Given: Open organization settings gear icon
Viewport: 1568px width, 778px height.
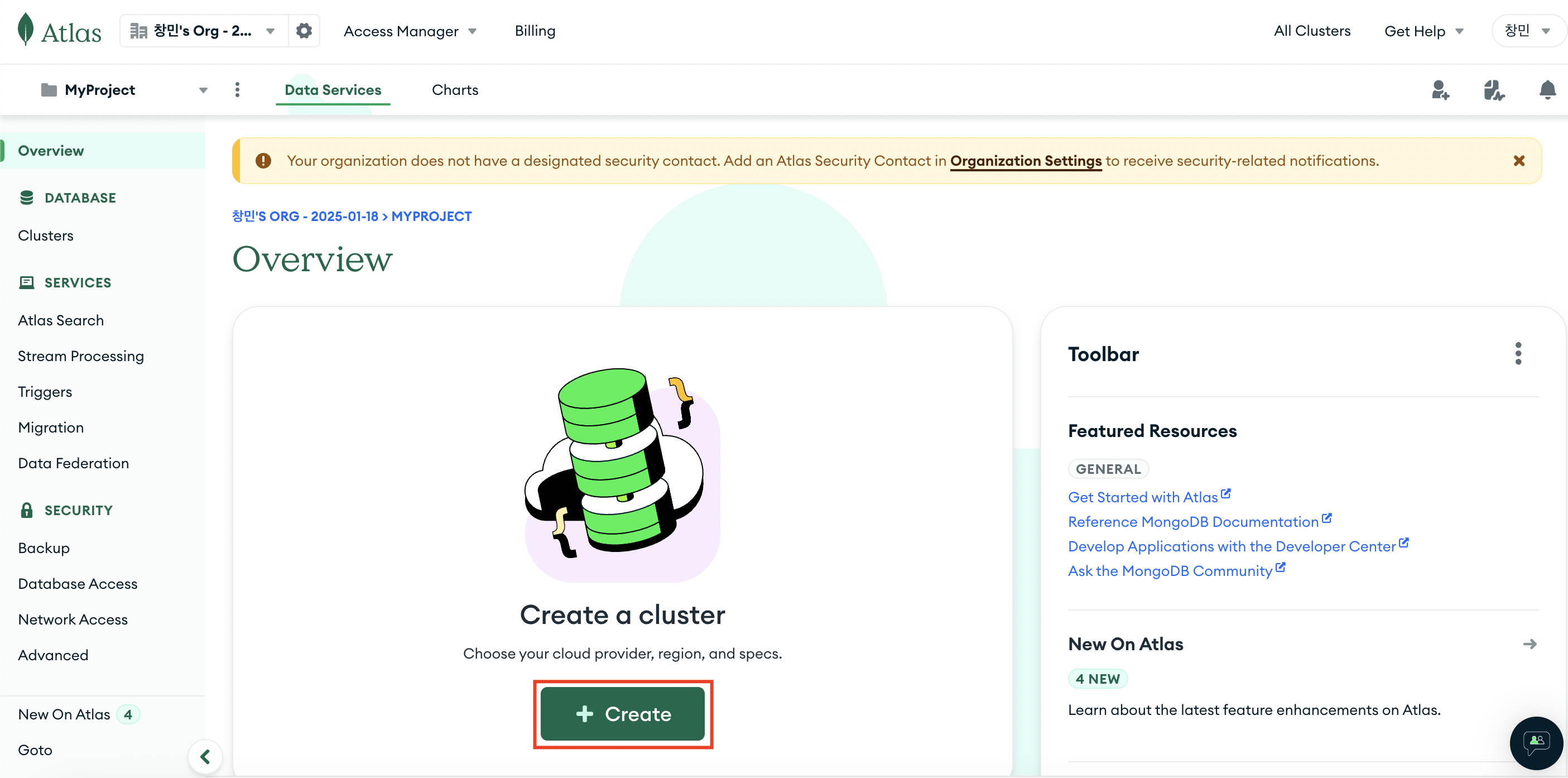Looking at the screenshot, I should [x=304, y=31].
